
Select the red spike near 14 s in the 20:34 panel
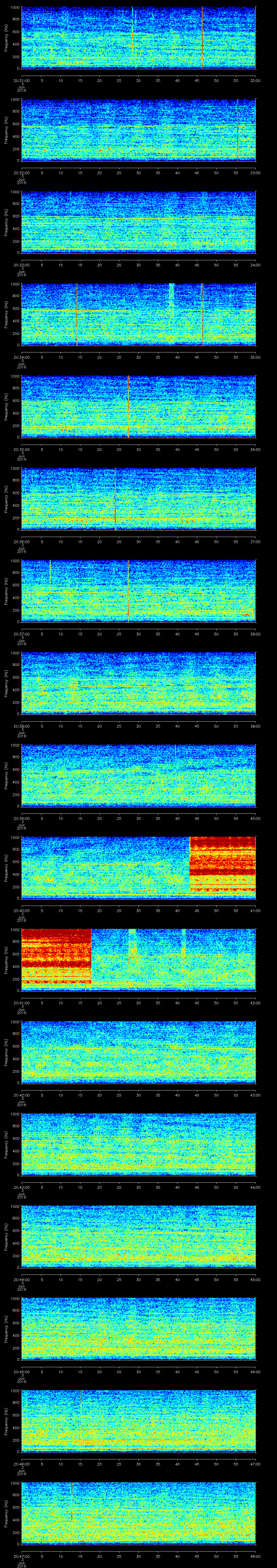pos(77,314)
